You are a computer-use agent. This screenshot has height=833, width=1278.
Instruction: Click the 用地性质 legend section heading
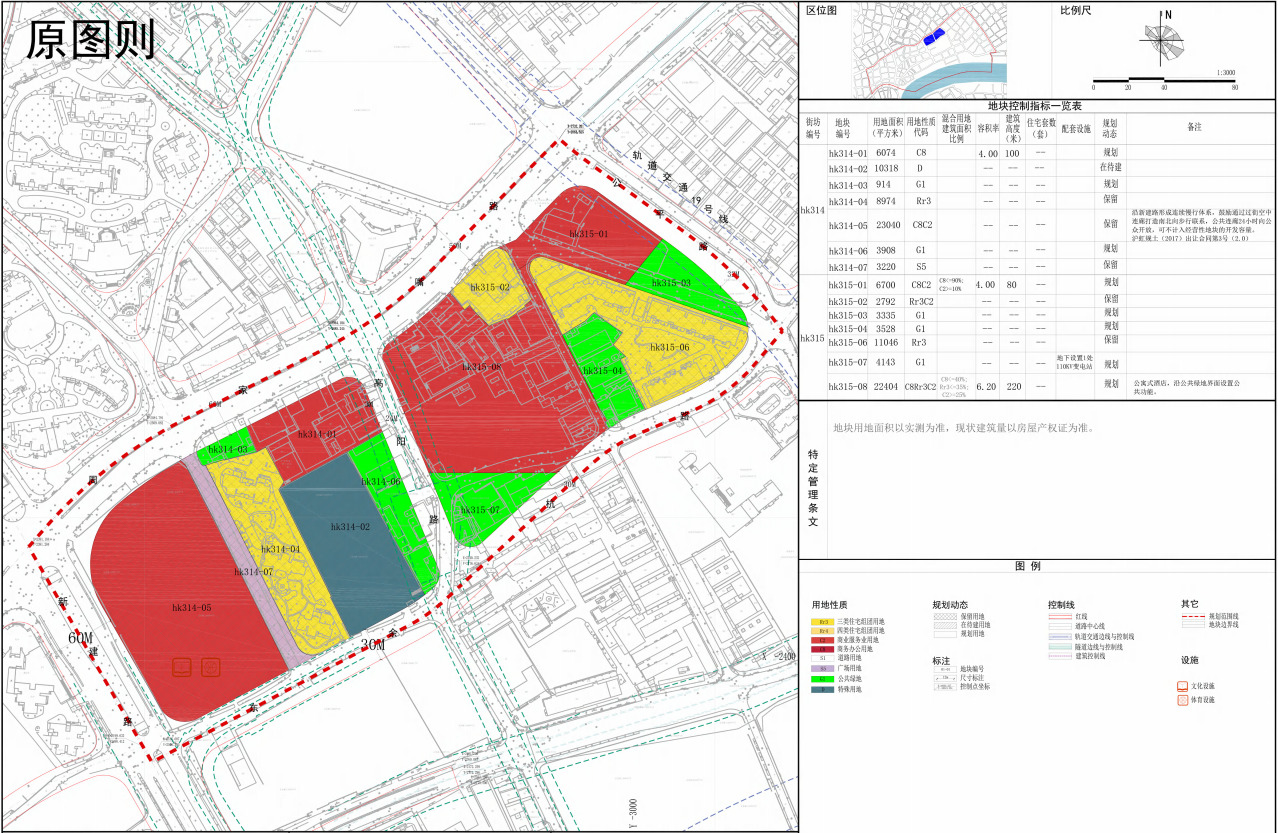click(x=829, y=605)
